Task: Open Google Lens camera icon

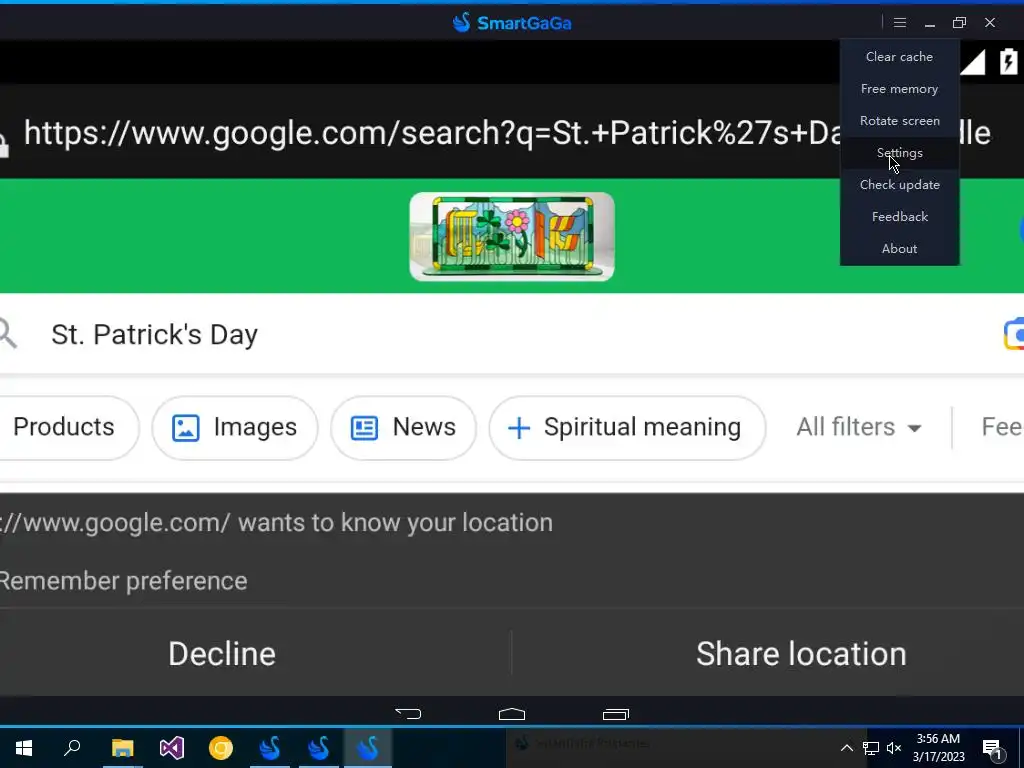Action: click(x=1014, y=334)
